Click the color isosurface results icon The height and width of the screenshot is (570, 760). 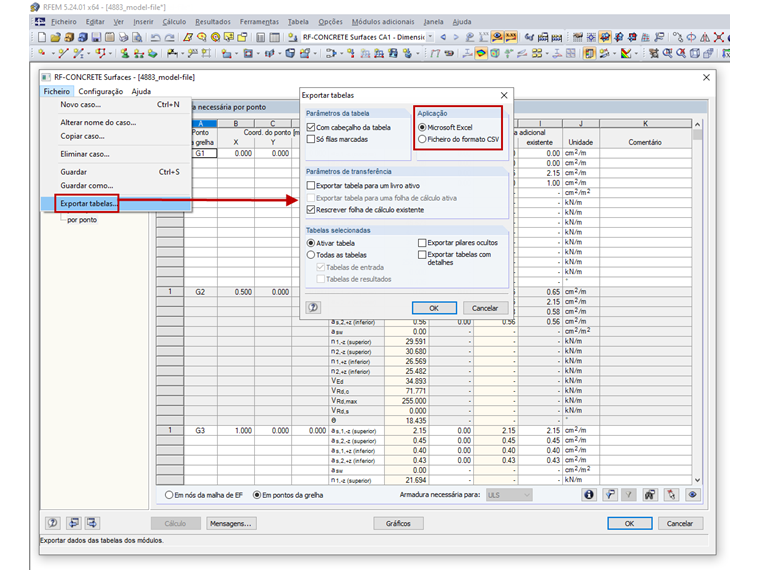(x=481, y=53)
